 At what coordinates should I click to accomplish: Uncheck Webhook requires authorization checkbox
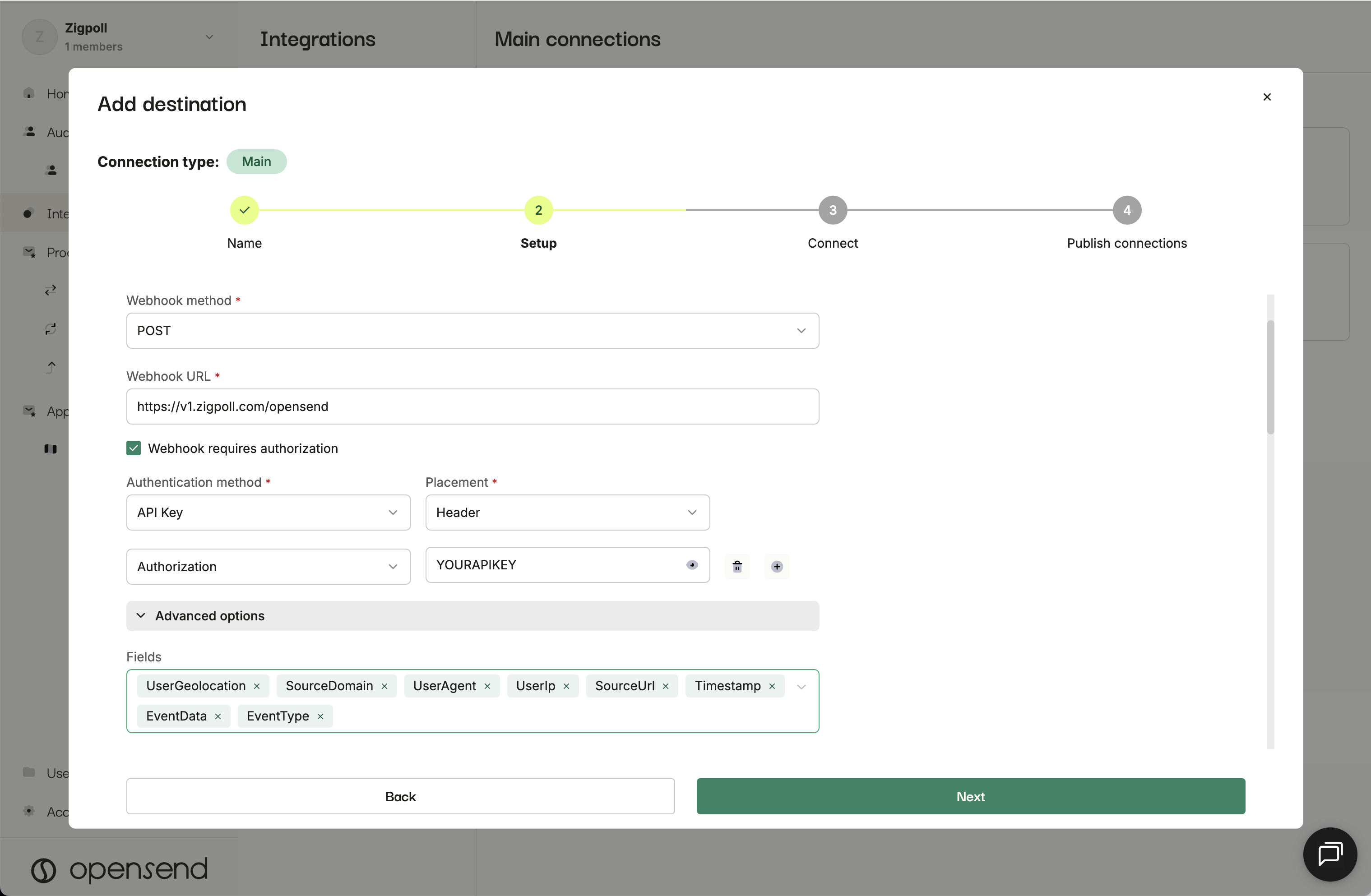134,448
